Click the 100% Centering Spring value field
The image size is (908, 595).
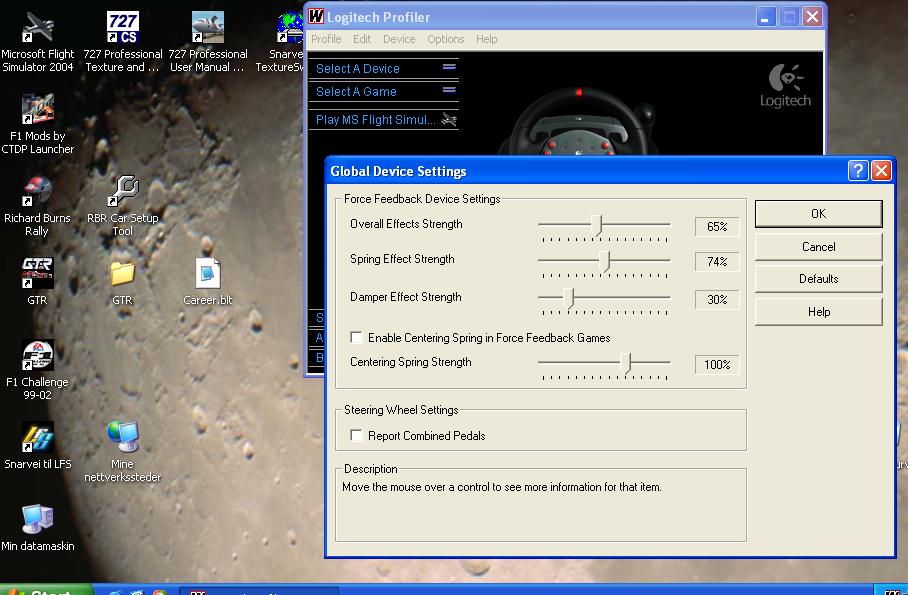(717, 364)
